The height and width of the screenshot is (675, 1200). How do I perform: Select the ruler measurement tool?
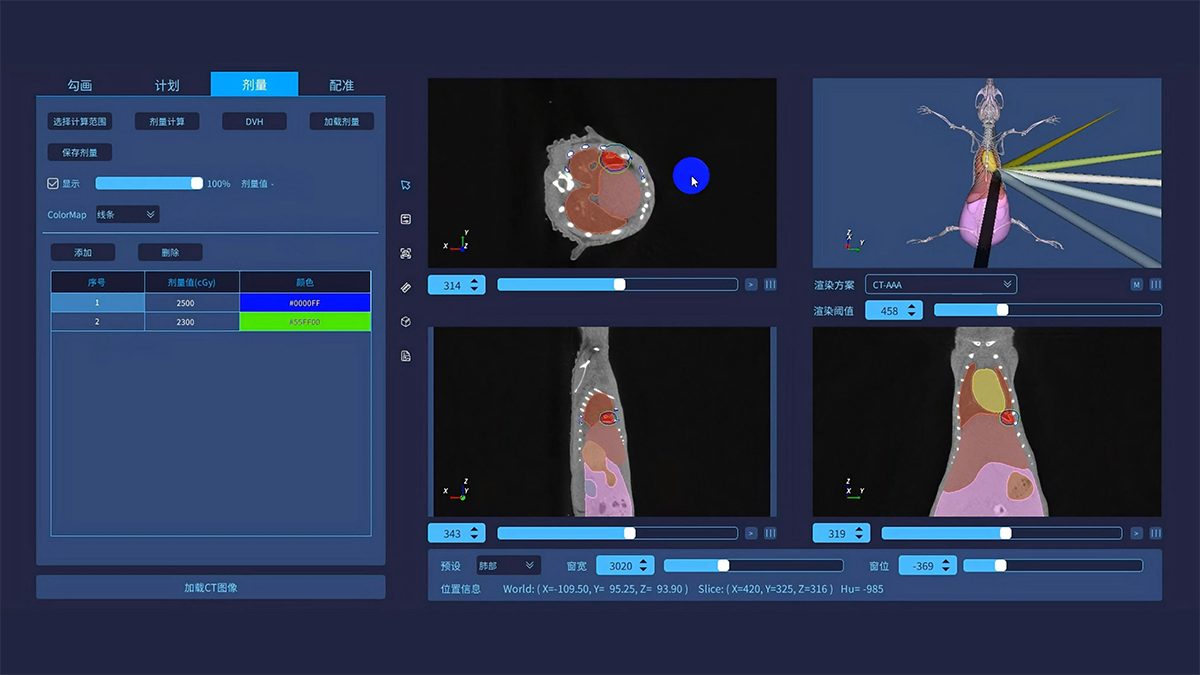click(405, 287)
